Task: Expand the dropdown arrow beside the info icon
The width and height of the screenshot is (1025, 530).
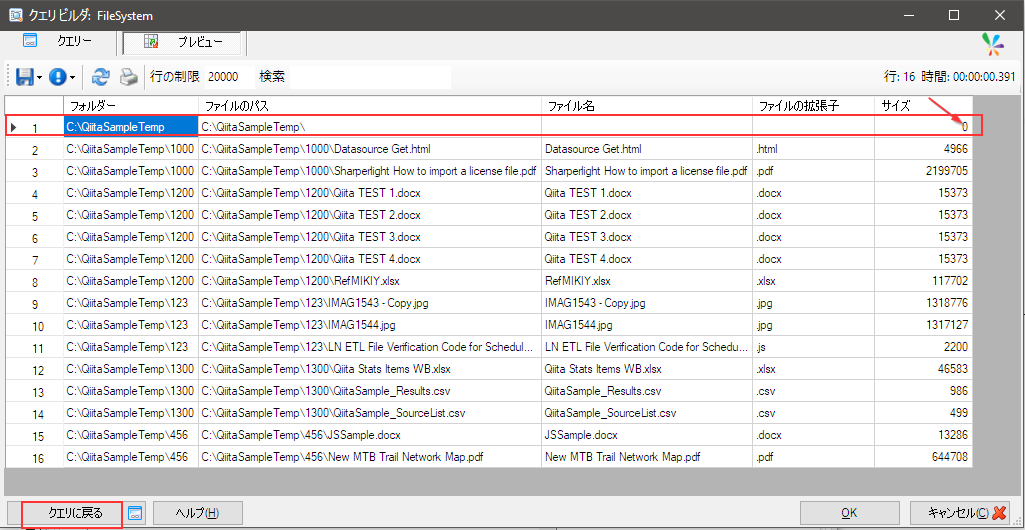Action: click(73, 78)
